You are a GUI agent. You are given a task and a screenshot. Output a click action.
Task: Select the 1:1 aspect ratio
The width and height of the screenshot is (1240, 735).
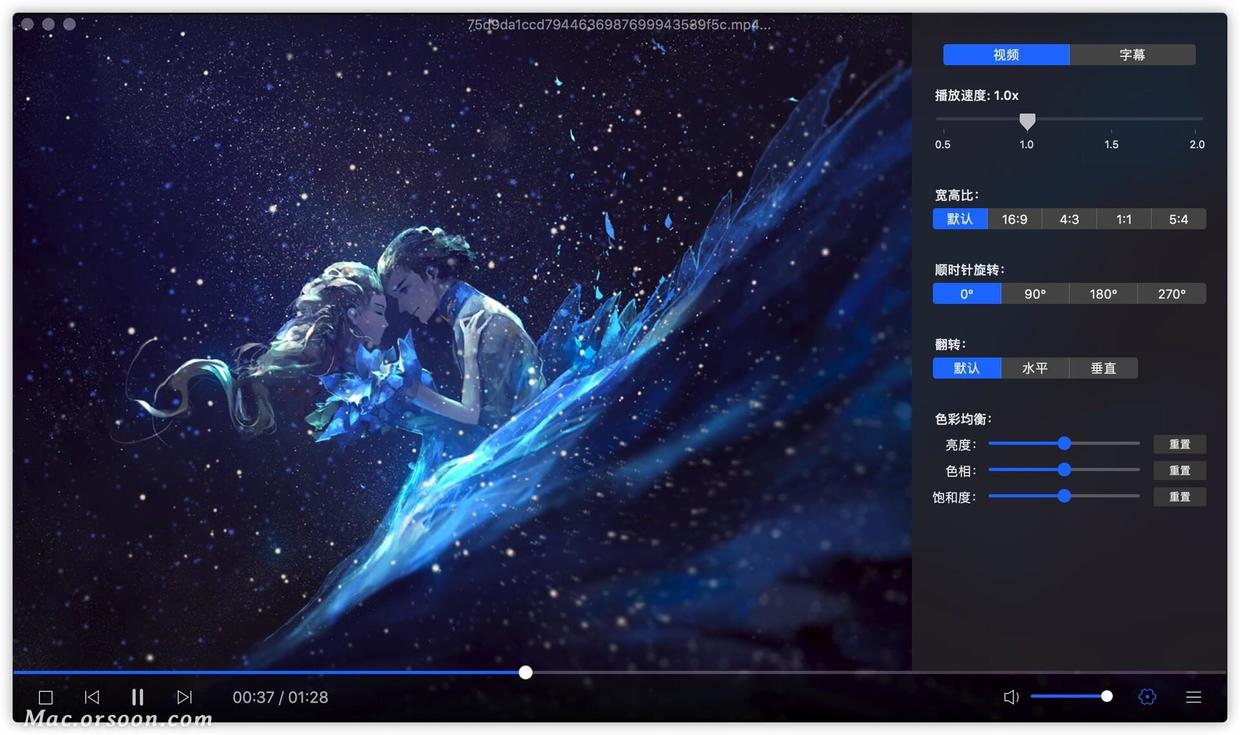point(1123,218)
